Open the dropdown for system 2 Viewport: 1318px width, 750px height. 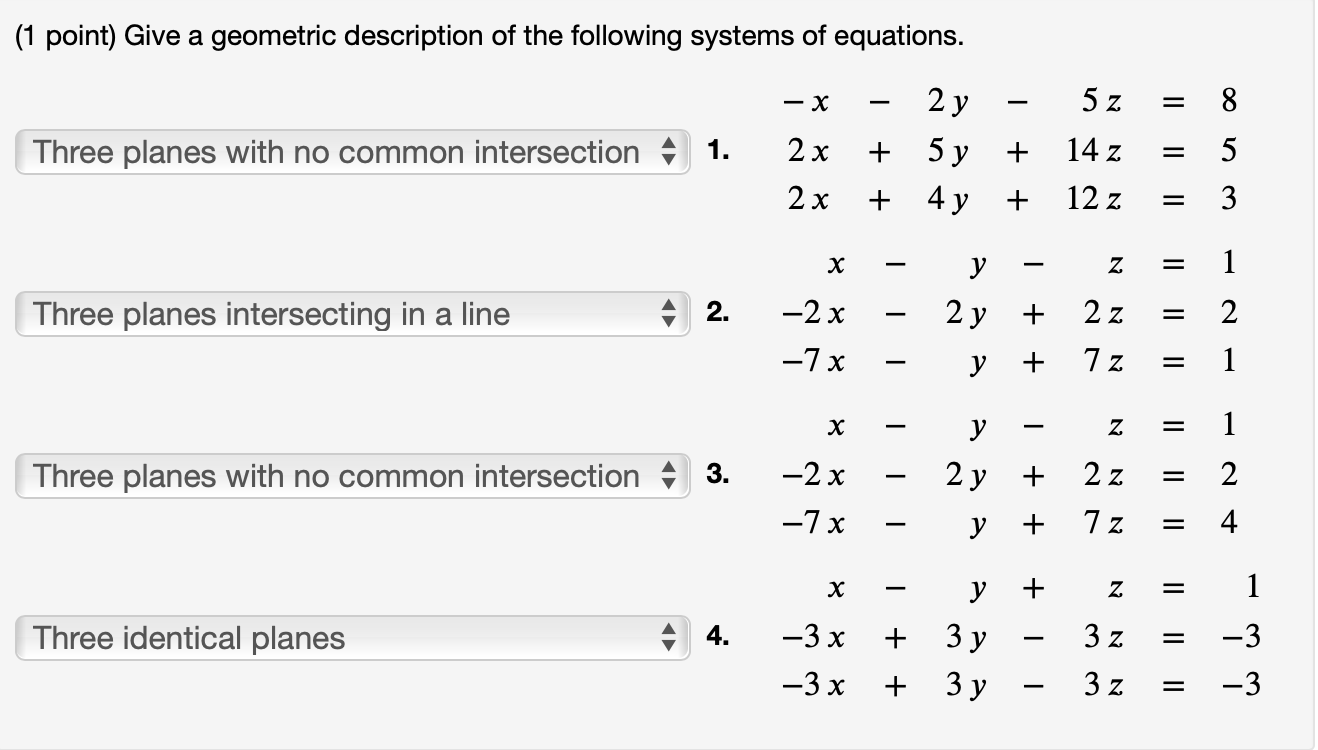pos(350,314)
